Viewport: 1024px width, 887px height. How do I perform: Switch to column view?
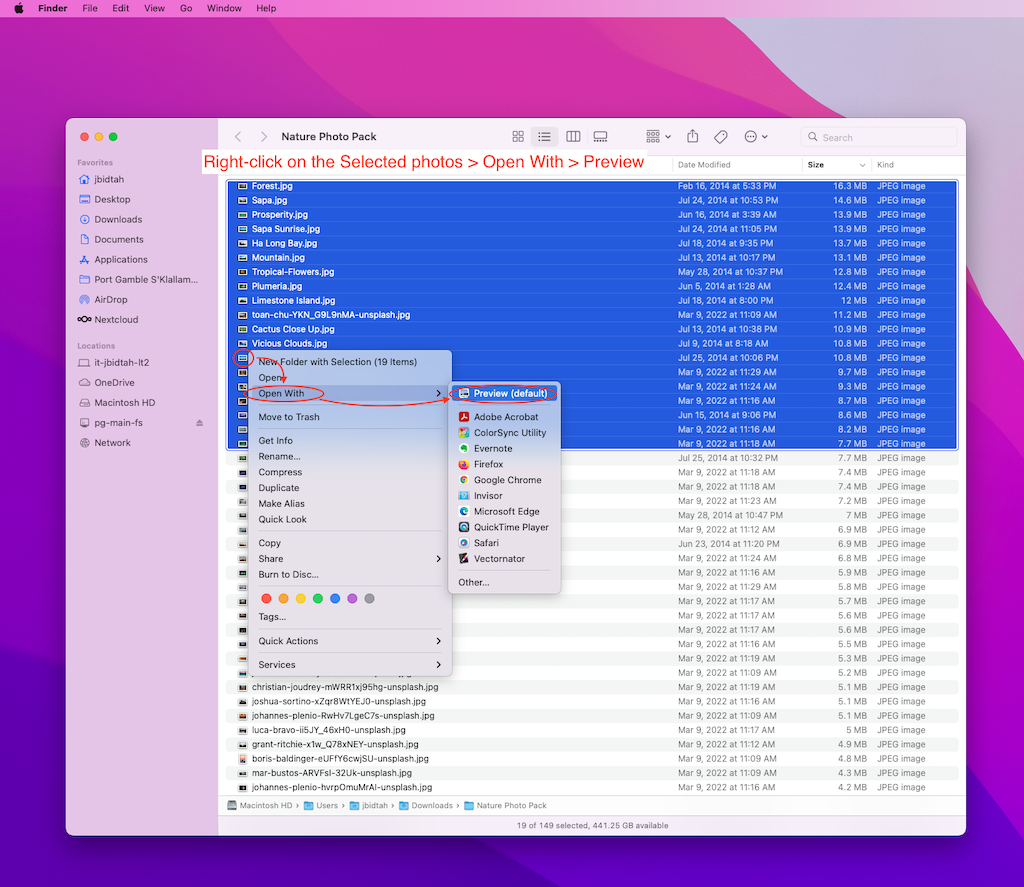point(573,137)
